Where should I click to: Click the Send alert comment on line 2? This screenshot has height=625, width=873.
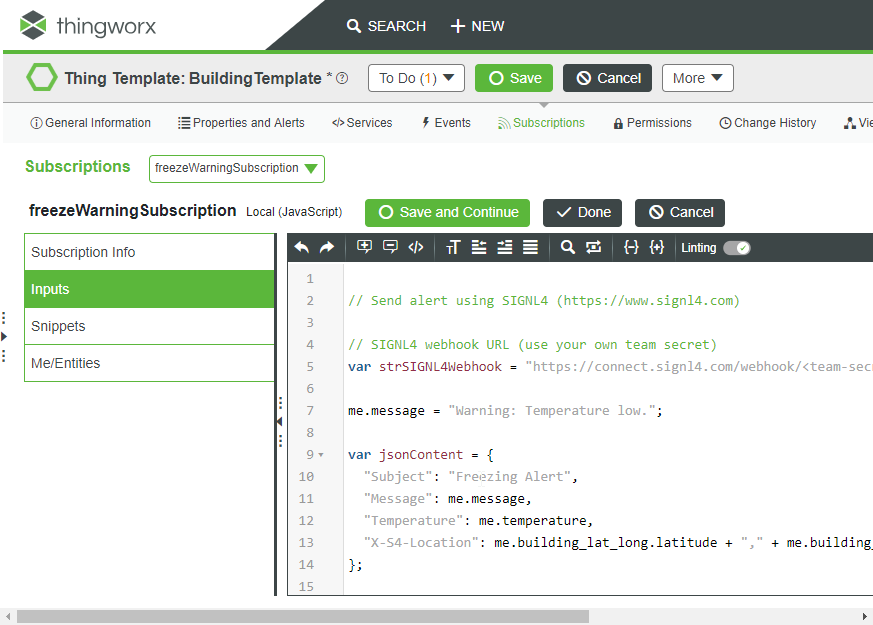(x=543, y=301)
